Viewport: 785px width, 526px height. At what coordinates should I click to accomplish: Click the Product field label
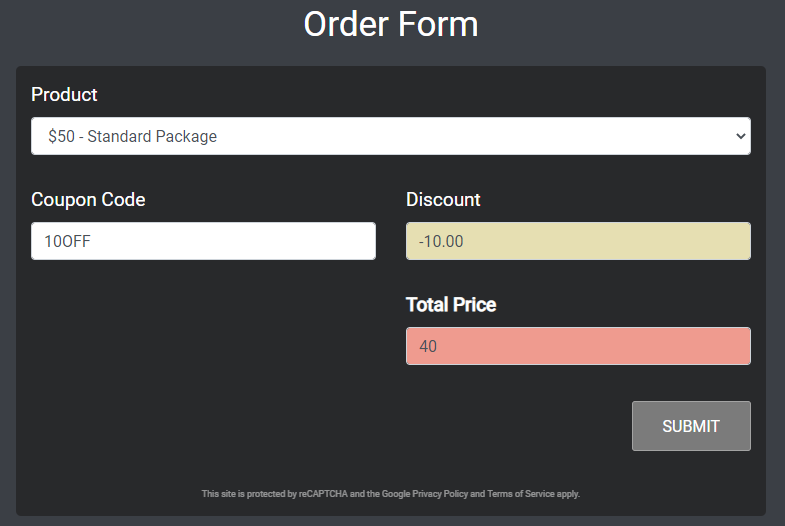64,95
